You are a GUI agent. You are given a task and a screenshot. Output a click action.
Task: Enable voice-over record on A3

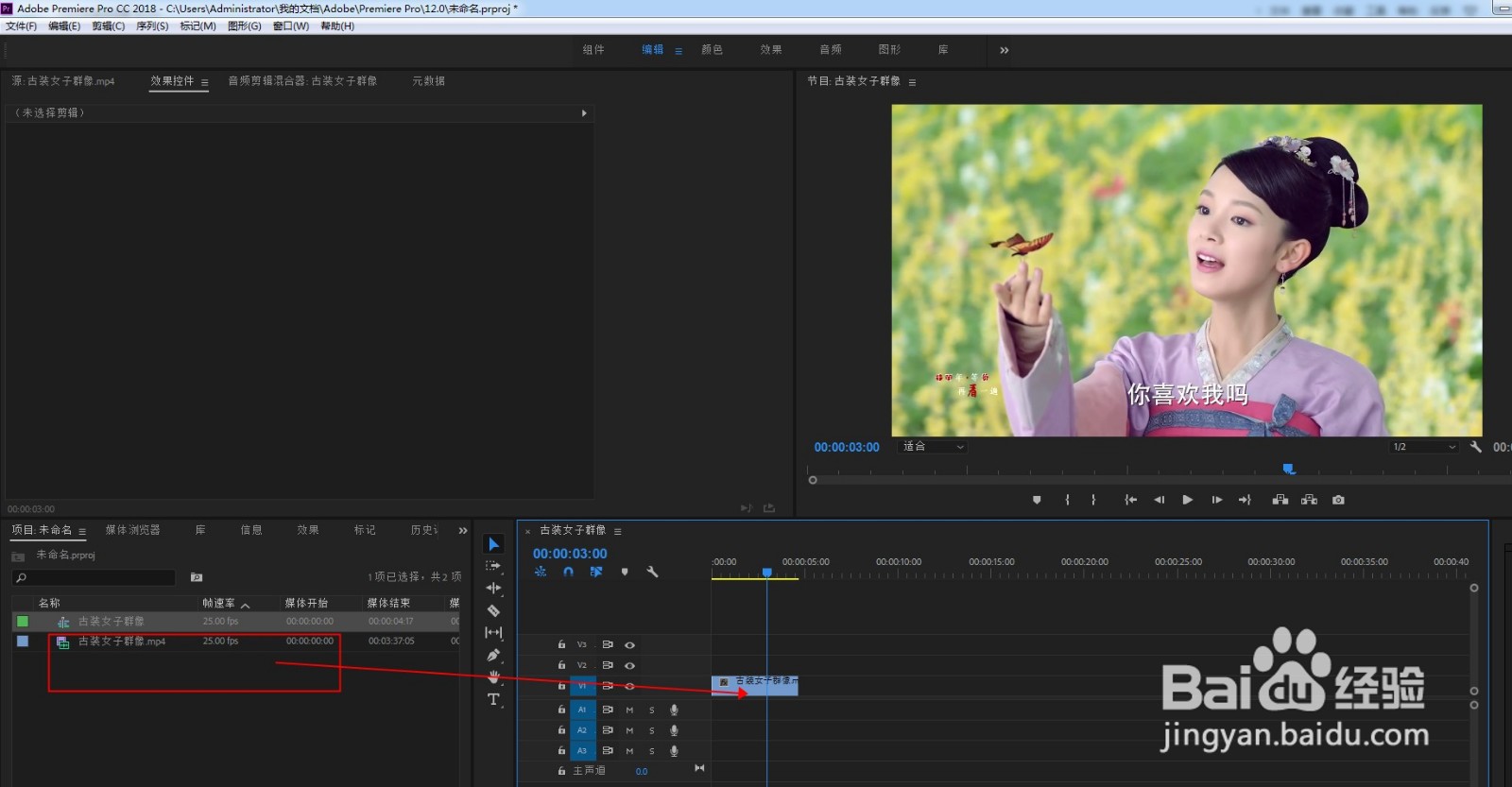click(674, 751)
